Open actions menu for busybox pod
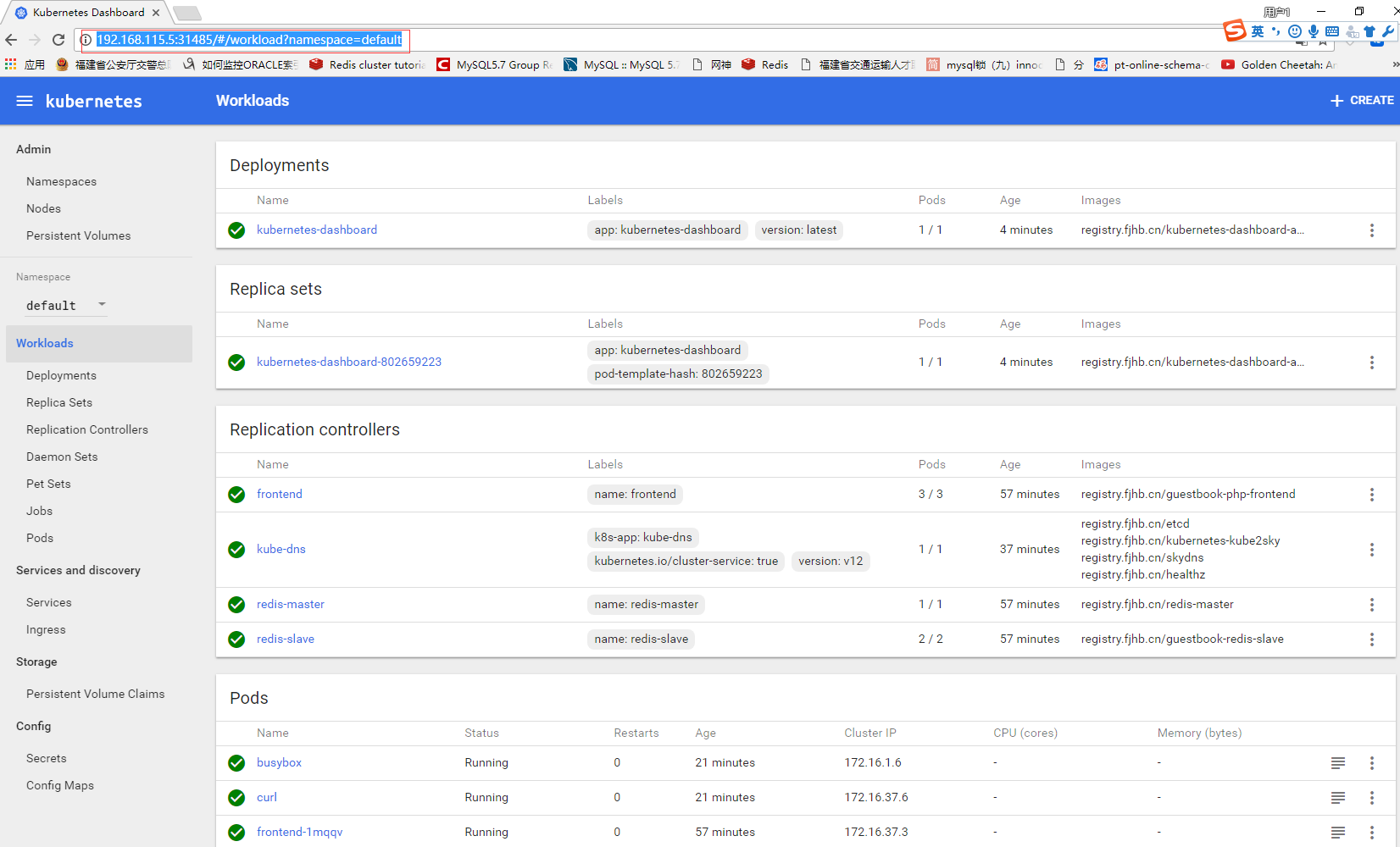This screenshot has height=847, width=1400. 1372,763
